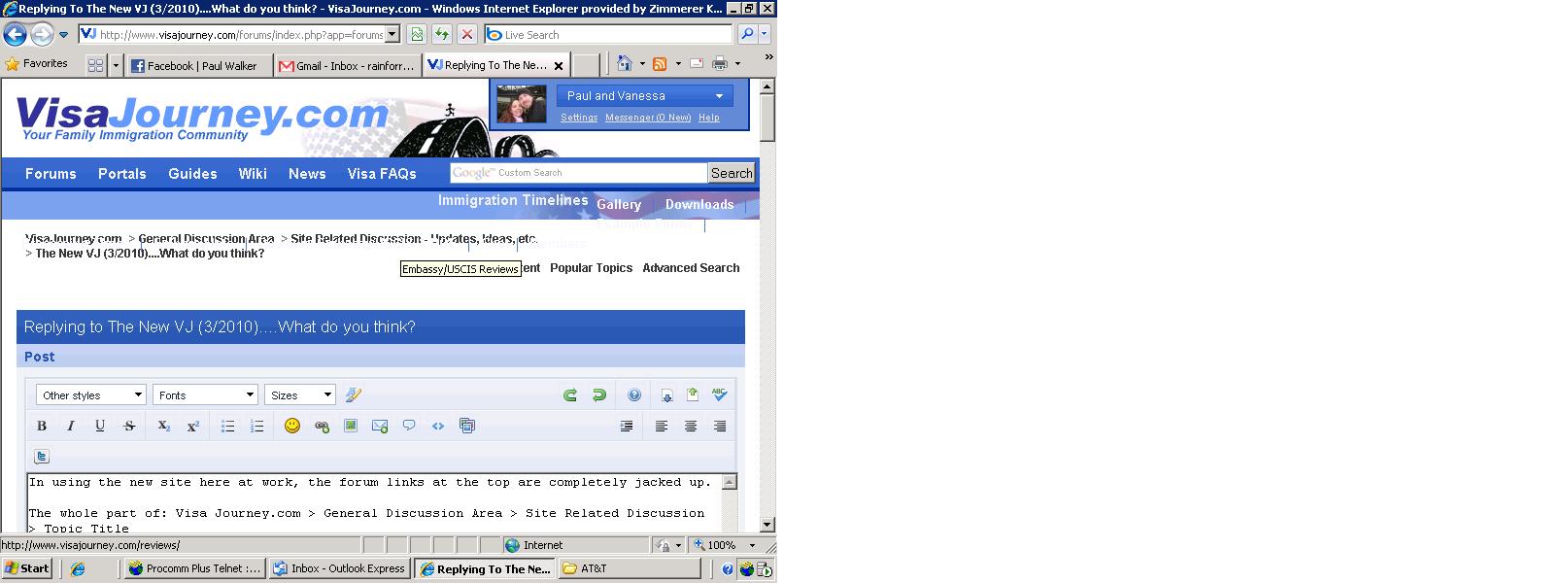Open the Fonts dropdown
The image size is (1568, 583).
[205, 394]
